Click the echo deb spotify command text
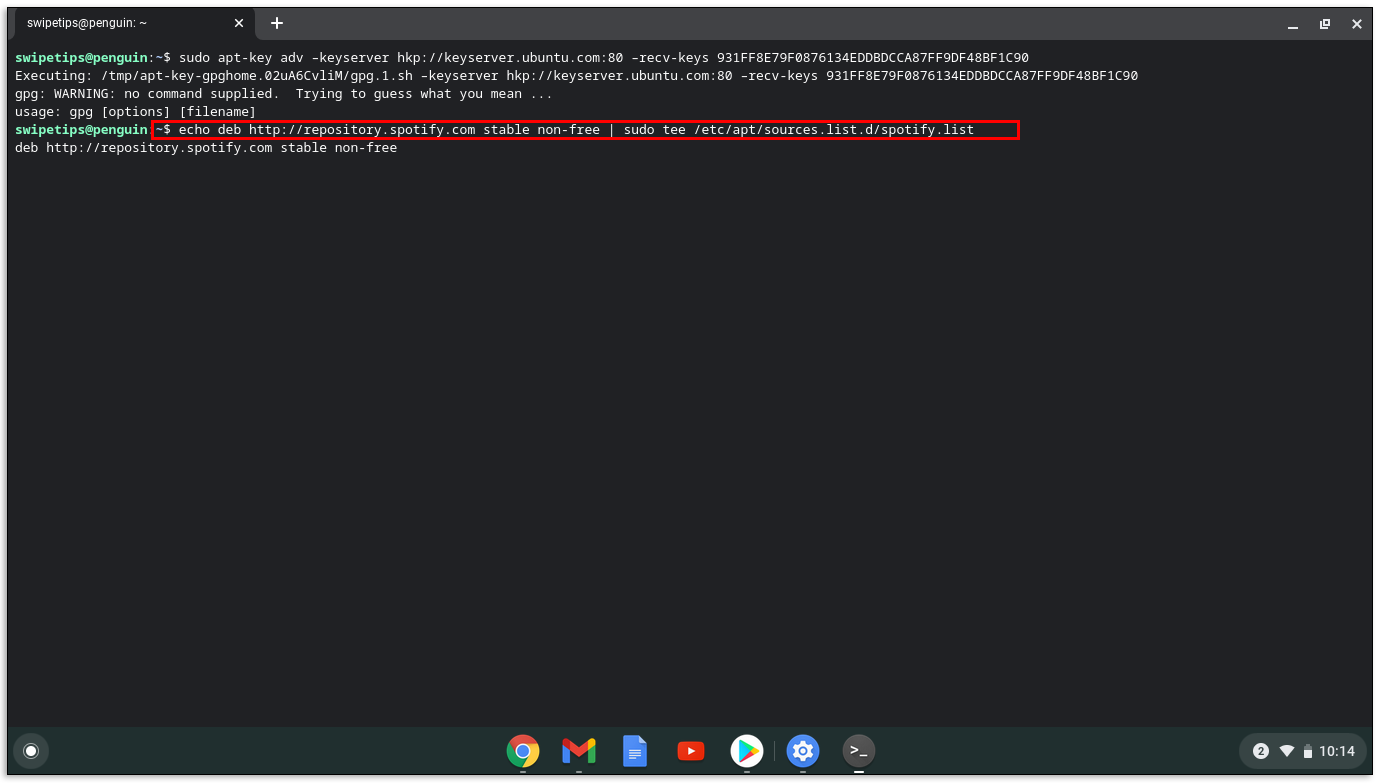 [x=576, y=130]
